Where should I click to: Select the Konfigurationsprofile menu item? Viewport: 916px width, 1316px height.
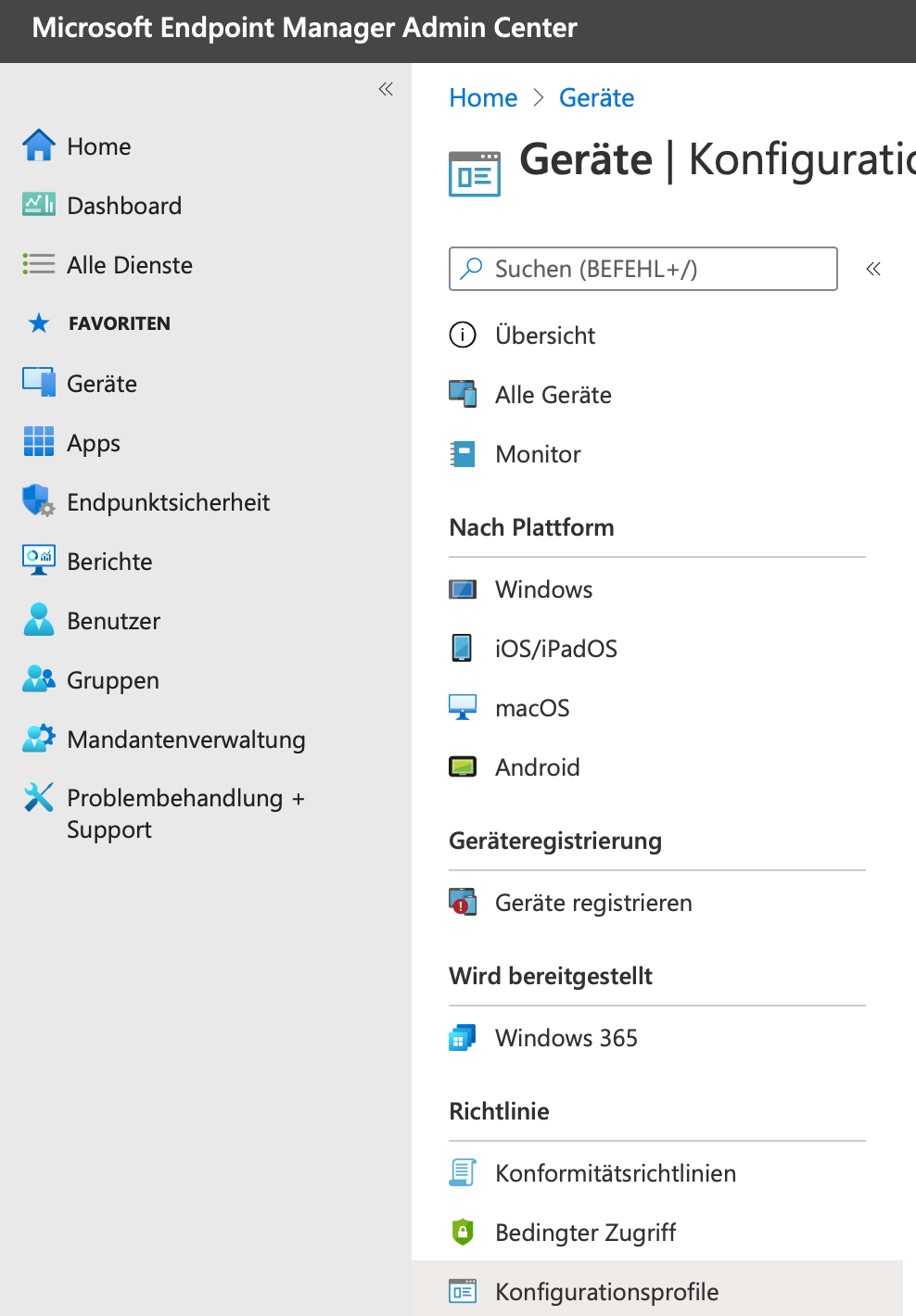point(606,1291)
